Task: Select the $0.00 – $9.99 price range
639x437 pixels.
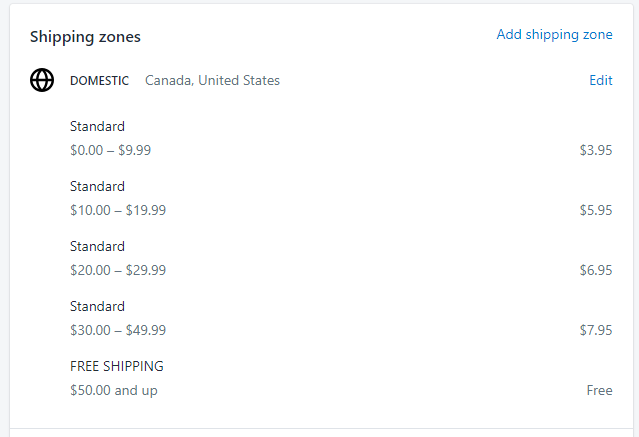Action: tap(110, 150)
